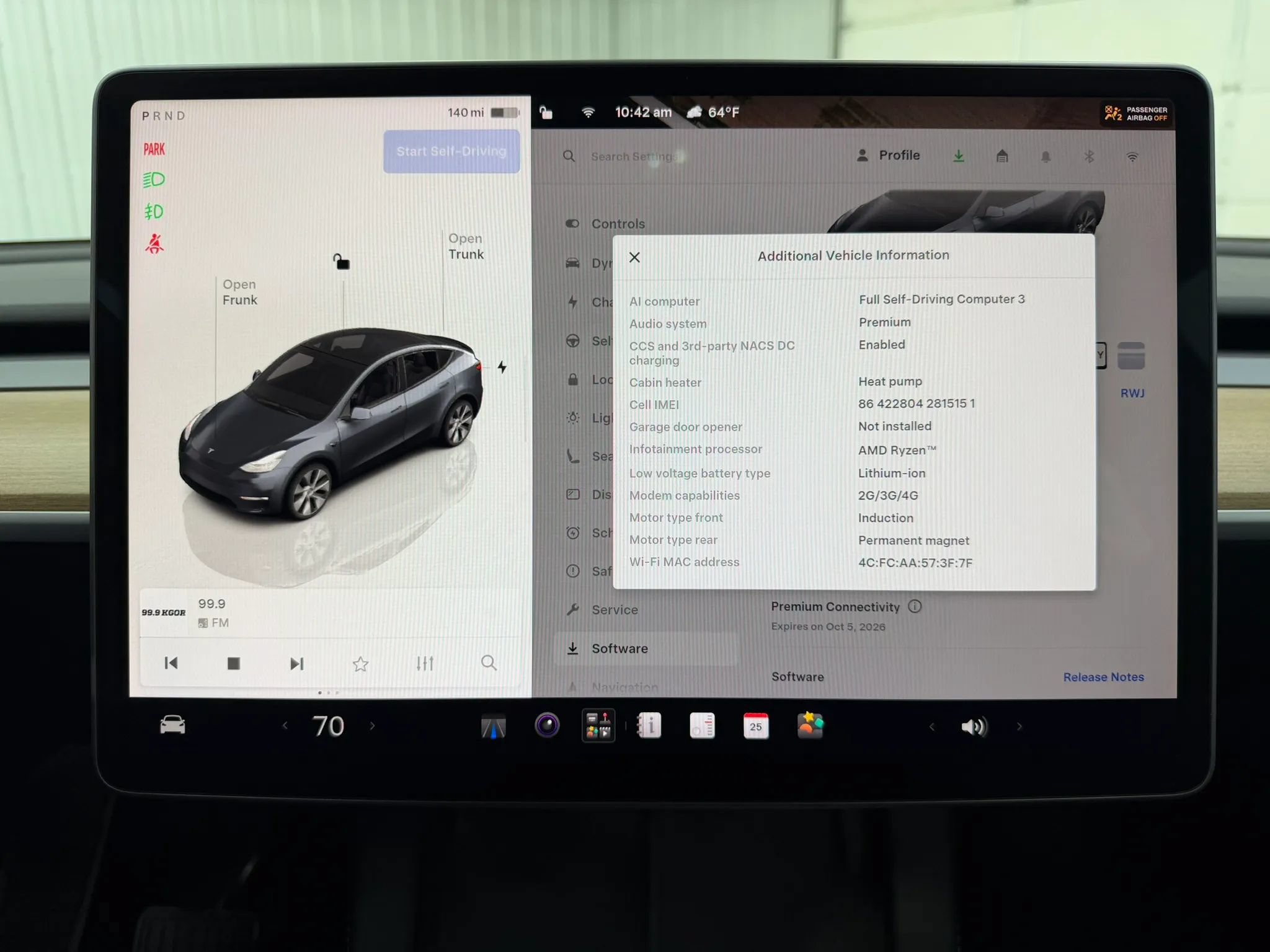Tap the Passenger Airbag Off indicator
The height and width of the screenshot is (952, 1270).
[1136, 113]
